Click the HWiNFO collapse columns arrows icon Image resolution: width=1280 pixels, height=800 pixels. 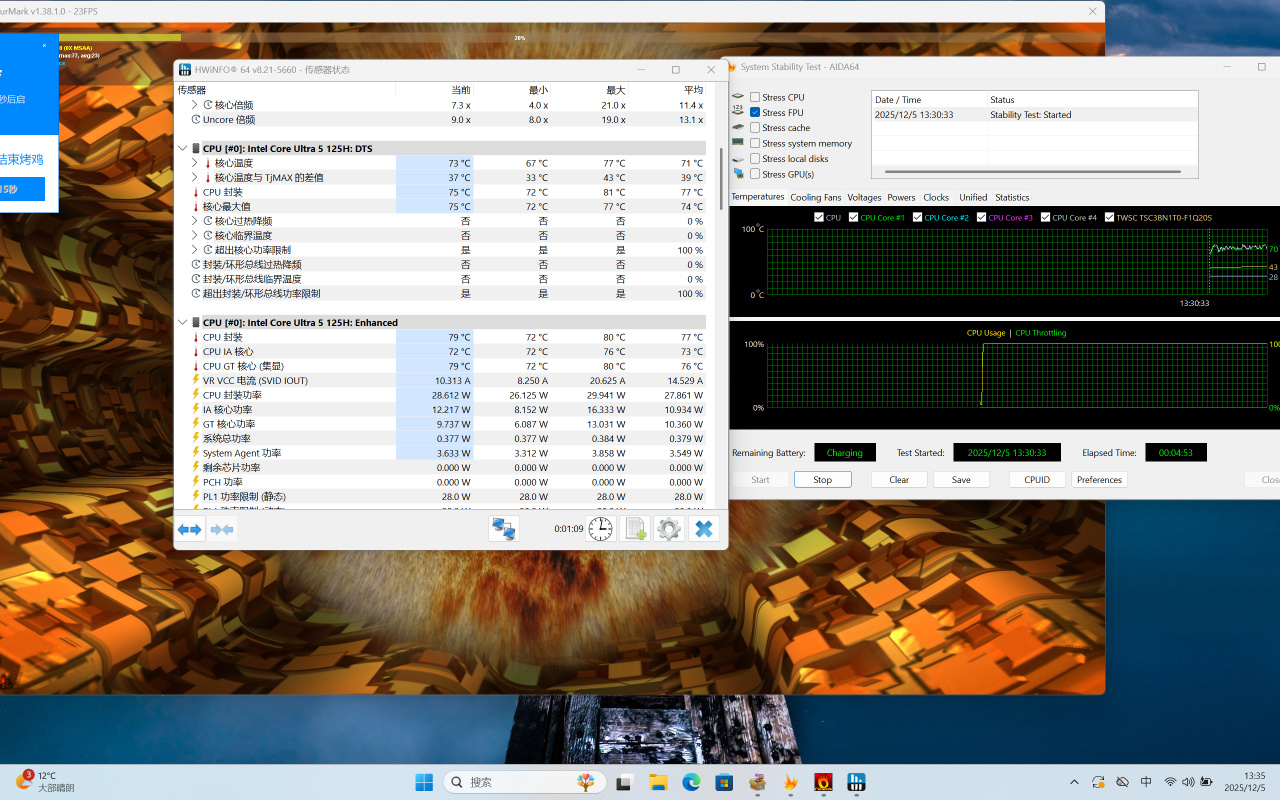tap(222, 529)
